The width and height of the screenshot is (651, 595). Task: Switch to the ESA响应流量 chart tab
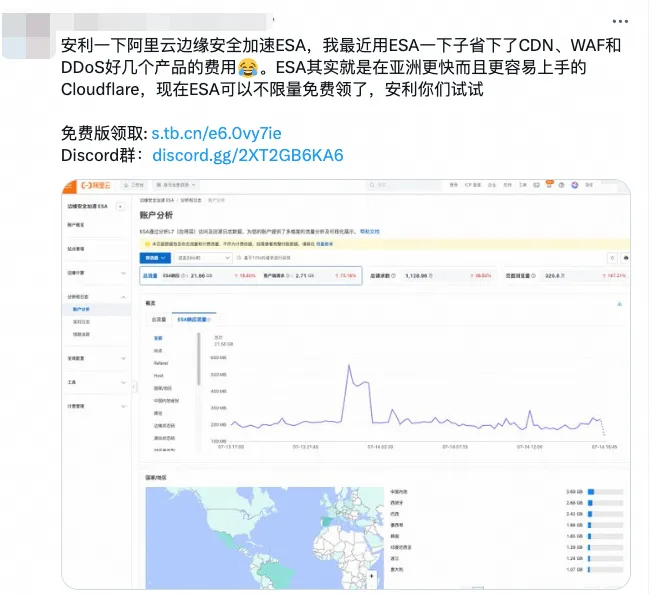(194, 319)
